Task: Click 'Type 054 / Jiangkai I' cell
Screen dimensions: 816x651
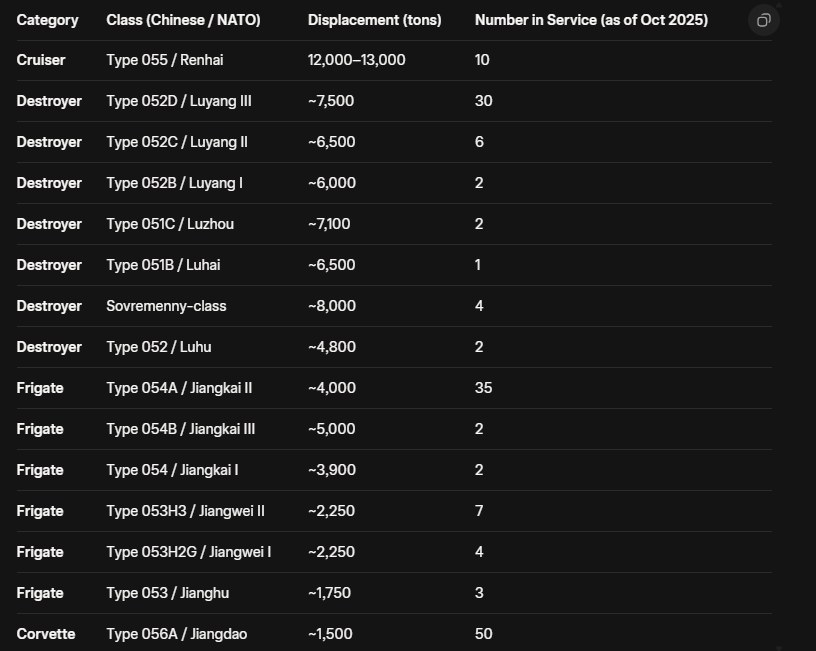Action: pyautogui.click(x=172, y=470)
